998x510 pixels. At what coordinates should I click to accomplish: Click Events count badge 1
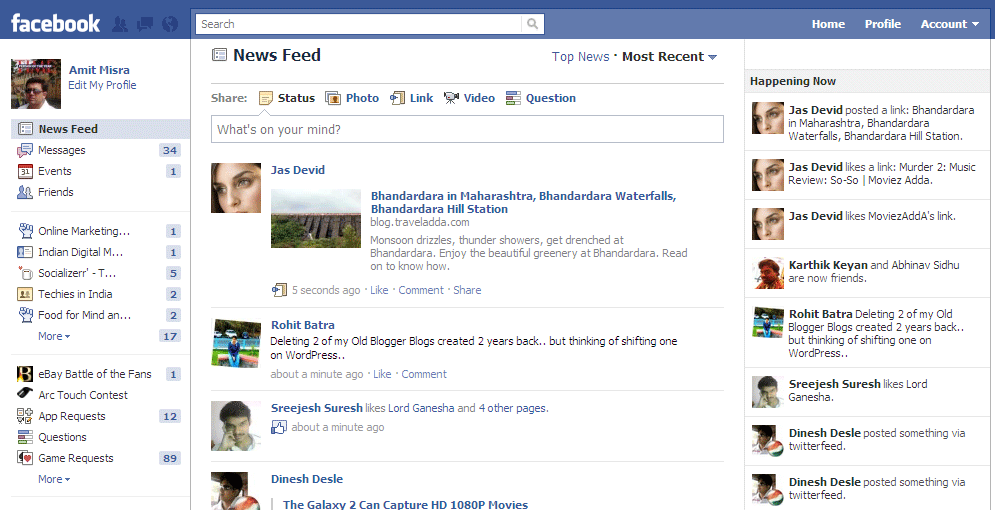173,171
